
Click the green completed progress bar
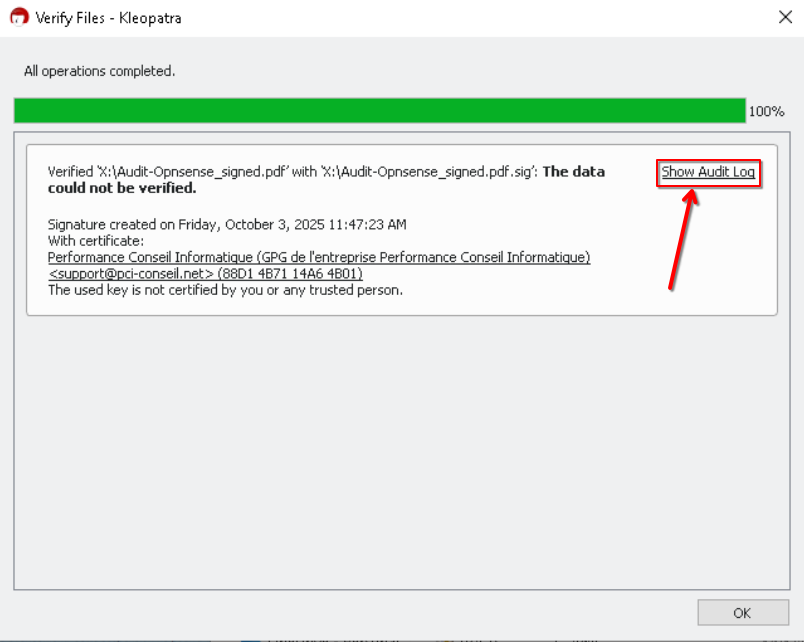coord(379,111)
